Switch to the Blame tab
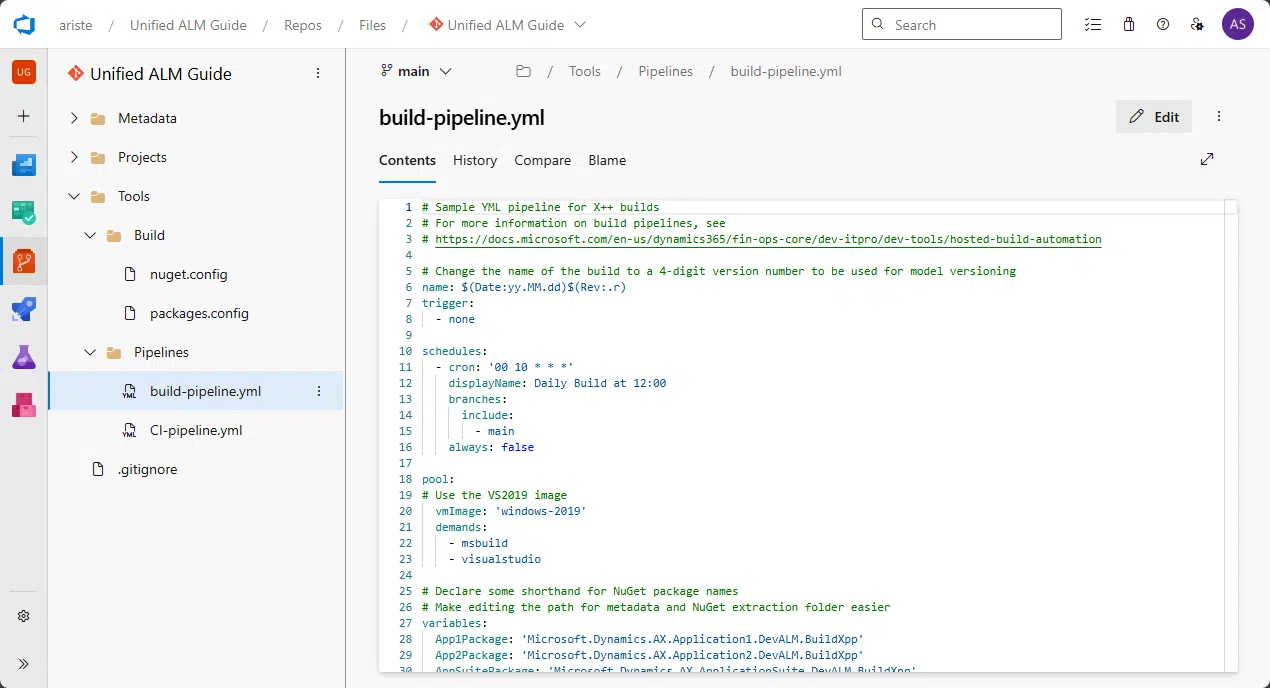This screenshot has width=1270, height=688. pyautogui.click(x=607, y=160)
